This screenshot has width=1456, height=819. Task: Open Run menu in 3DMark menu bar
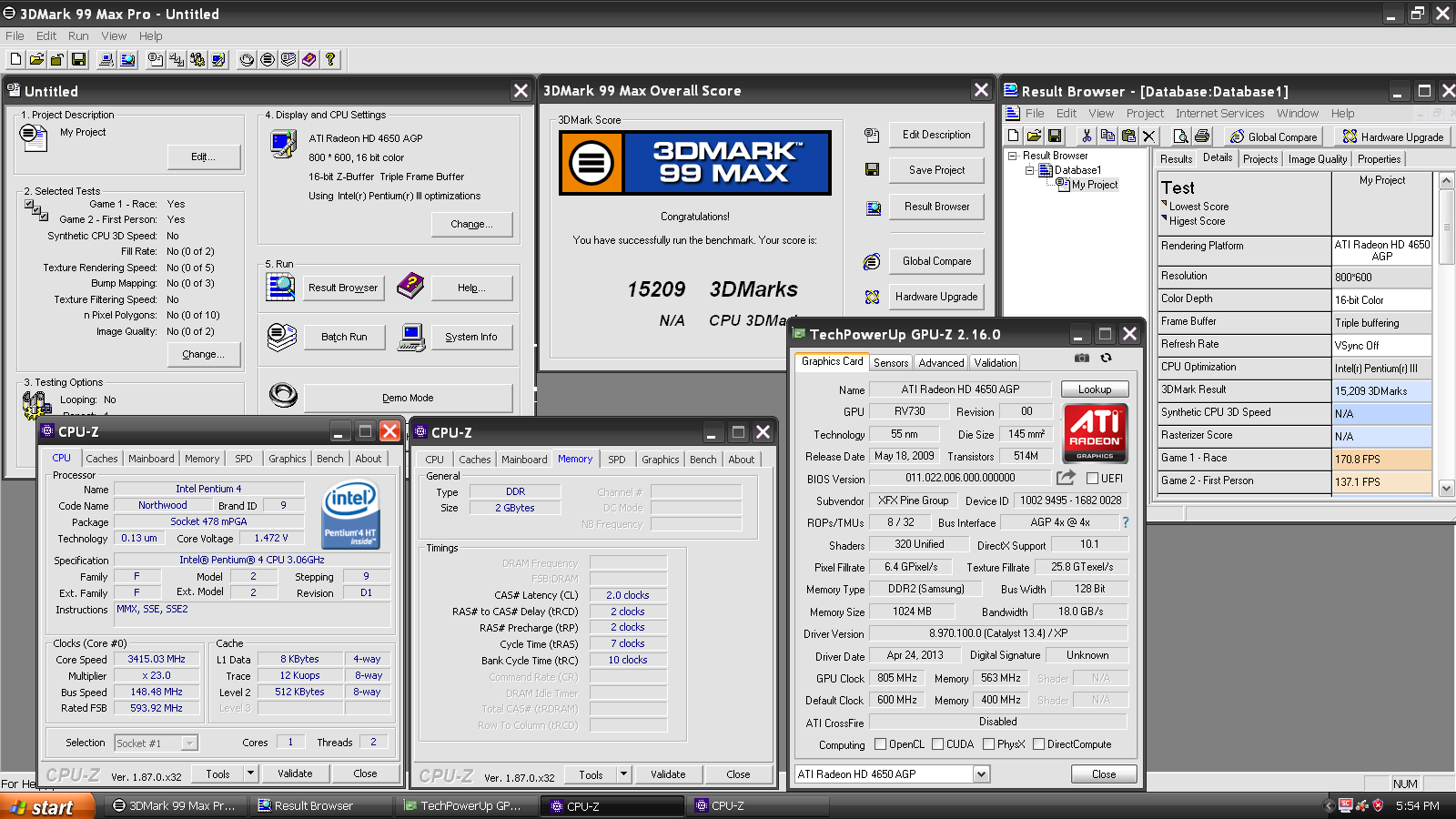(x=78, y=36)
